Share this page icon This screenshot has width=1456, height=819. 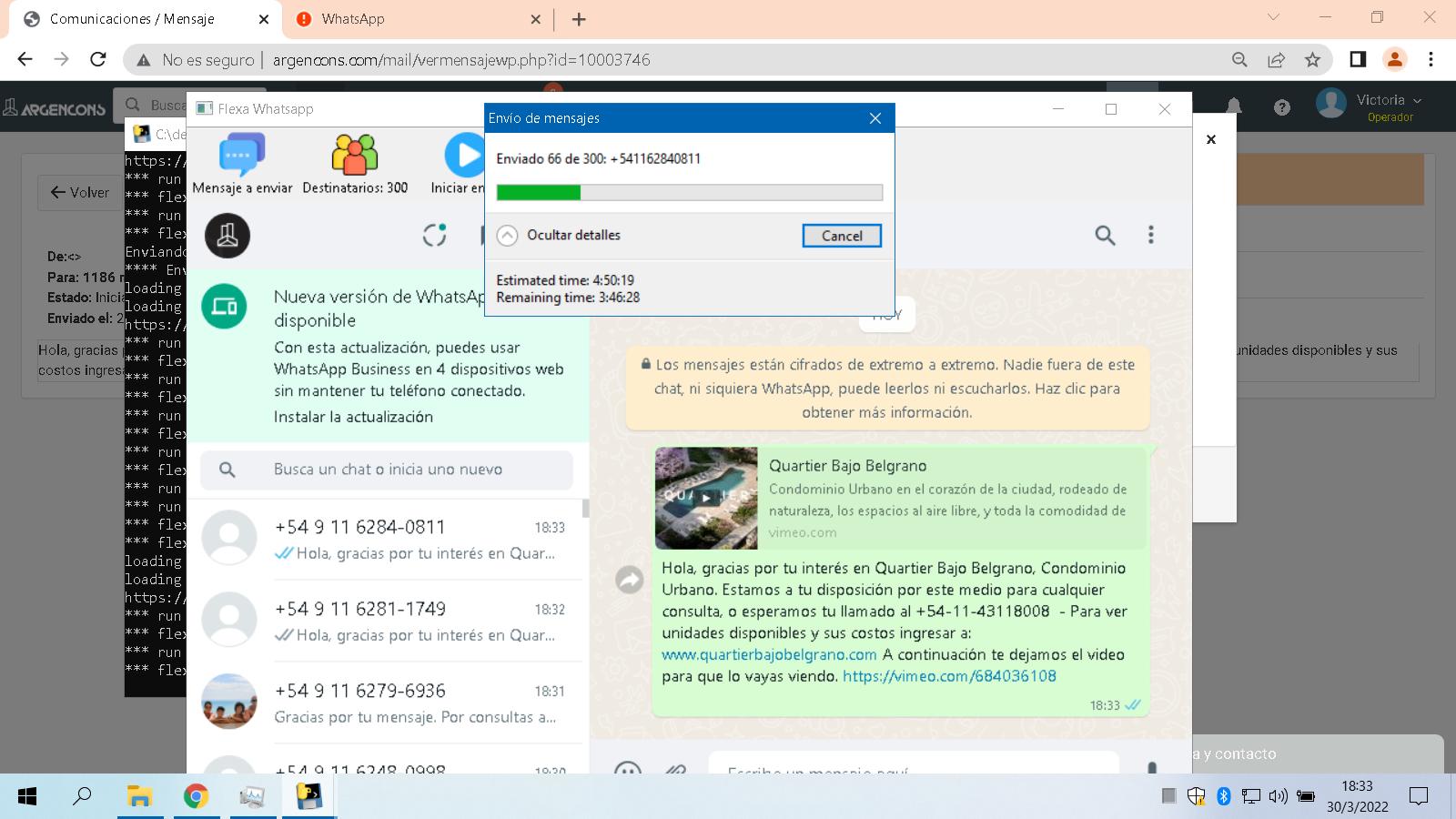coord(1276,59)
